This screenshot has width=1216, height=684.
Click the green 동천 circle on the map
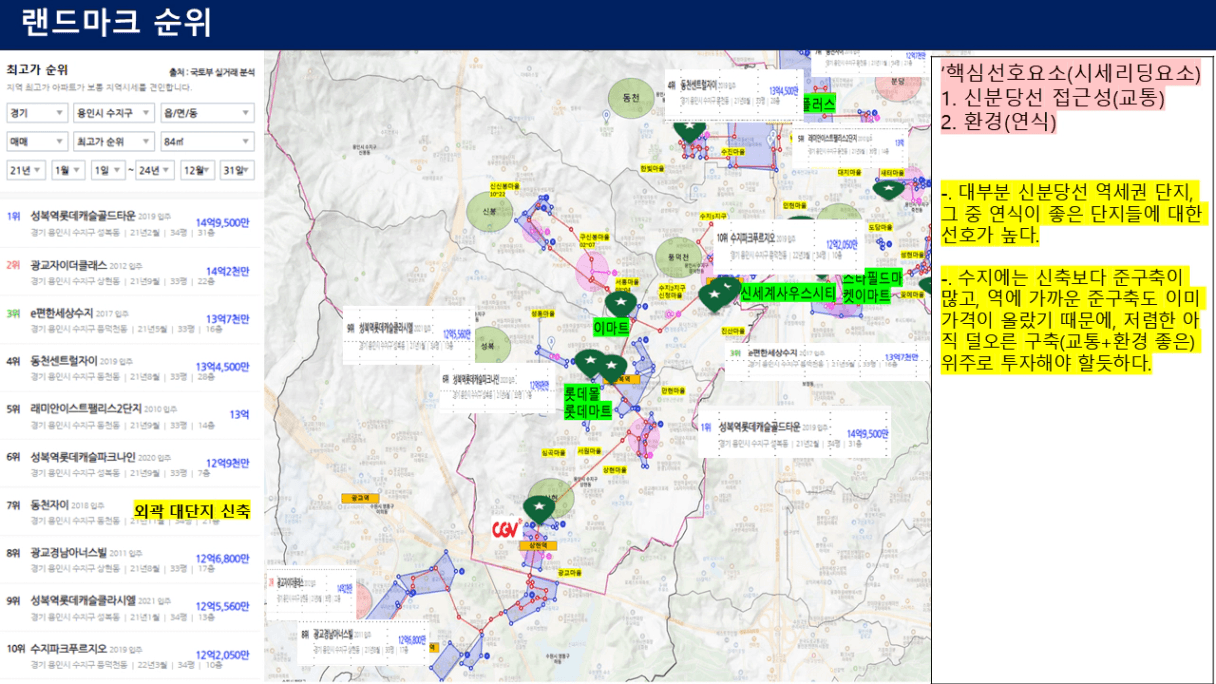click(x=630, y=97)
